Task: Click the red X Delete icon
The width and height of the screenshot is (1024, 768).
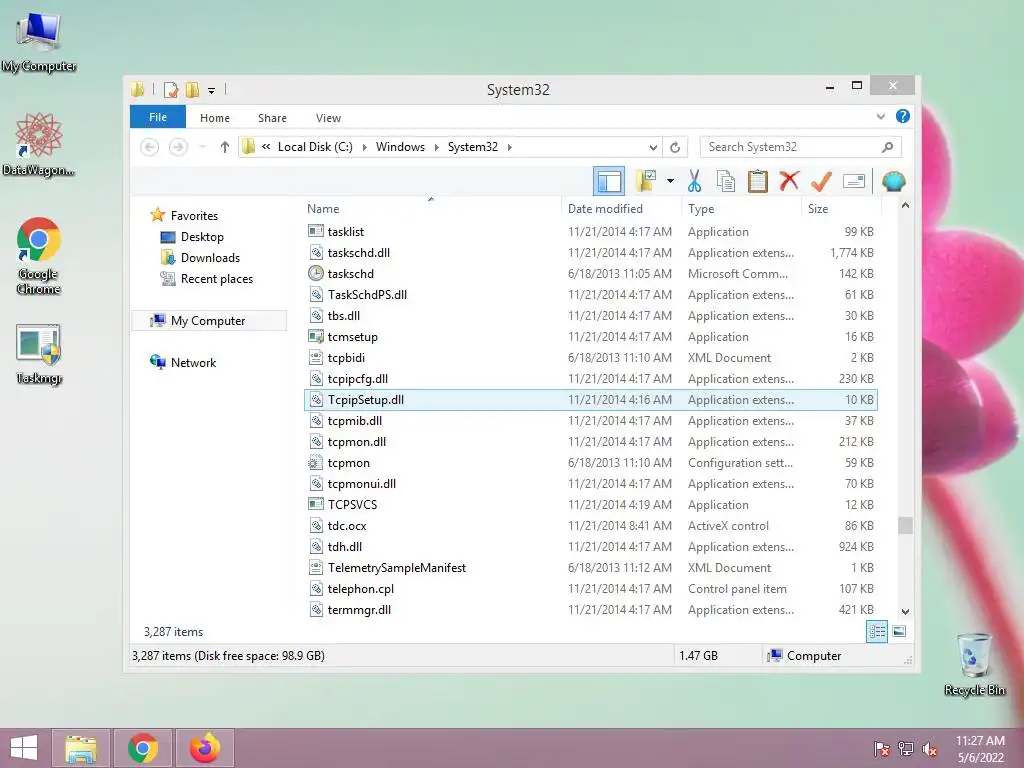Action: (x=789, y=181)
